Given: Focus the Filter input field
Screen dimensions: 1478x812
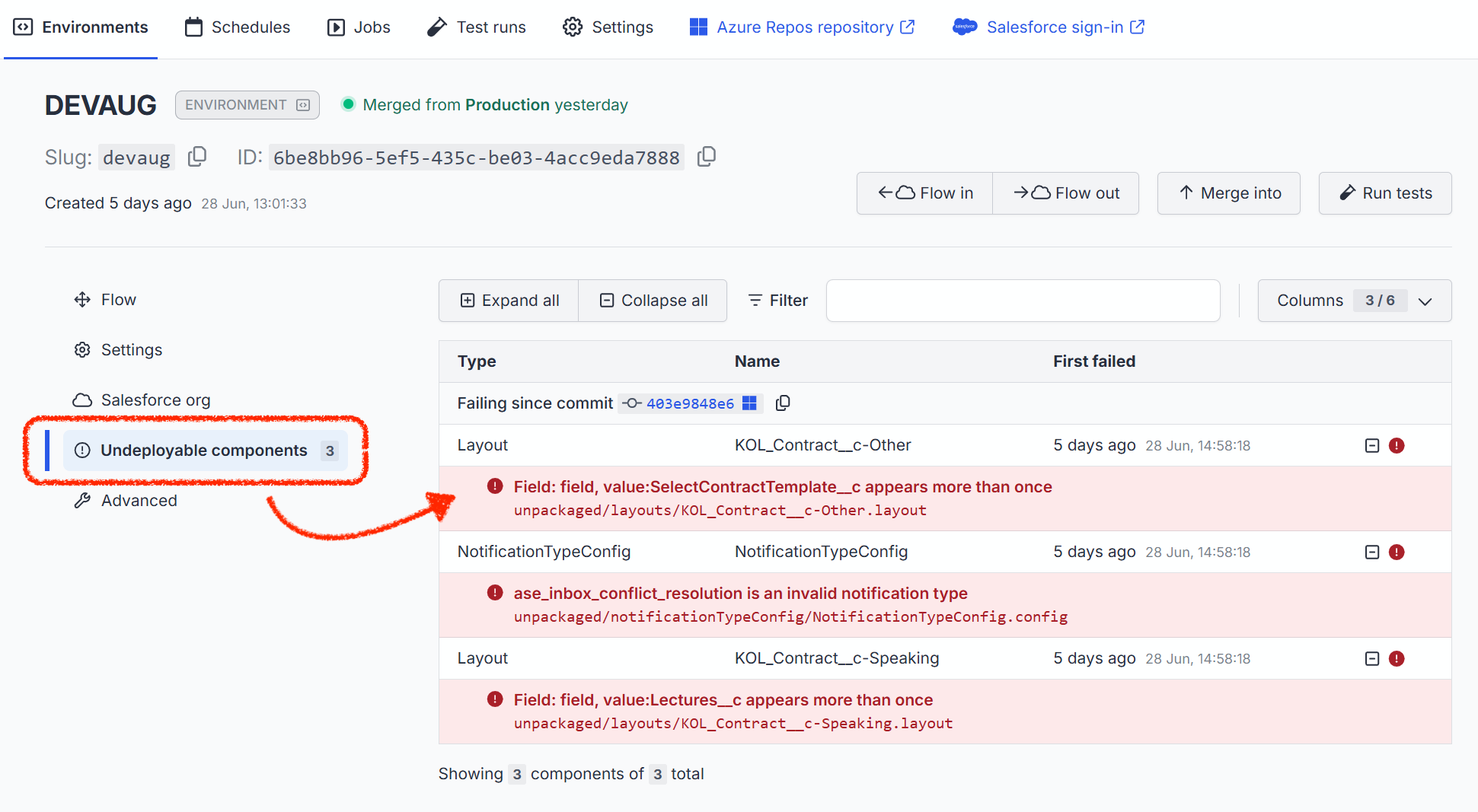Looking at the screenshot, I should point(1023,301).
